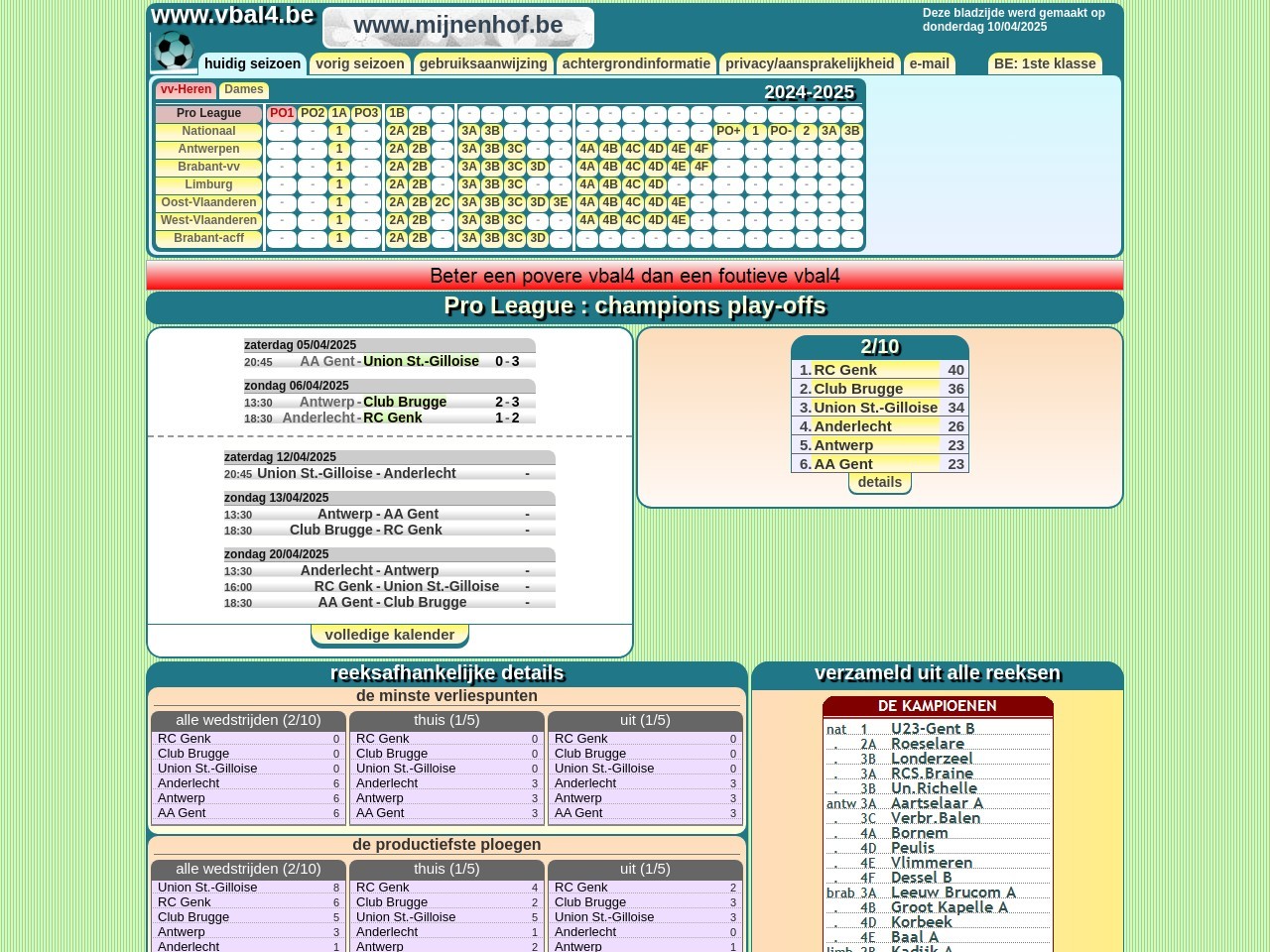1270x952 pixels.
Task: Click the Antwerp - Club Brugge 2-3 result
Action: (390, 402)
